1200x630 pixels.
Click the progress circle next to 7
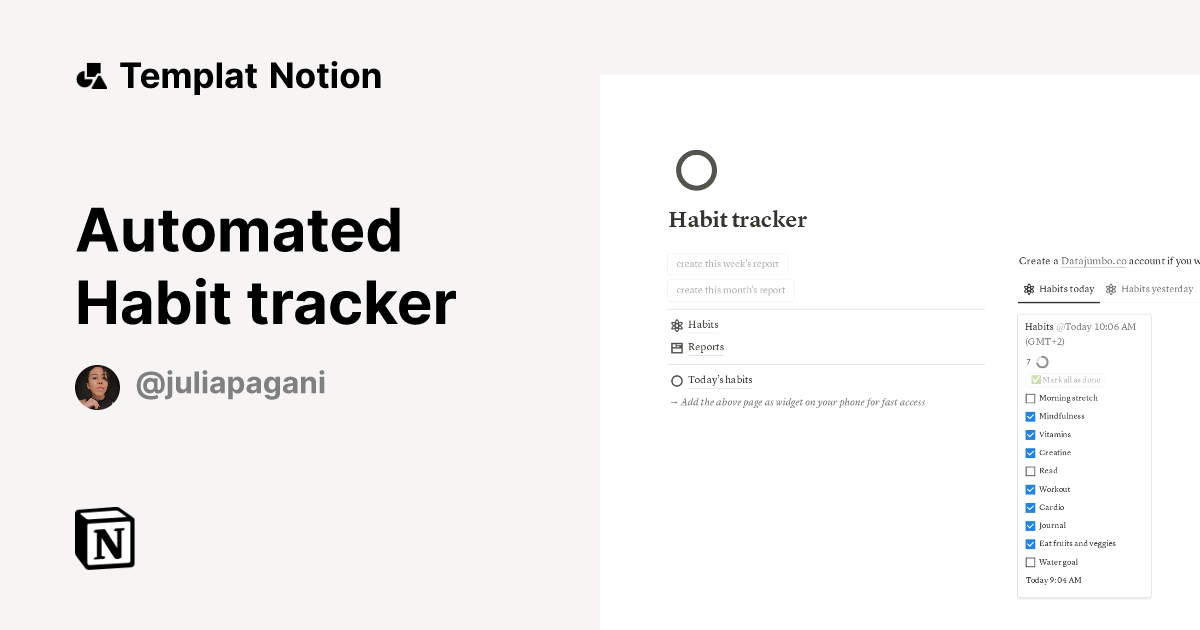[x=1043, y=361]
